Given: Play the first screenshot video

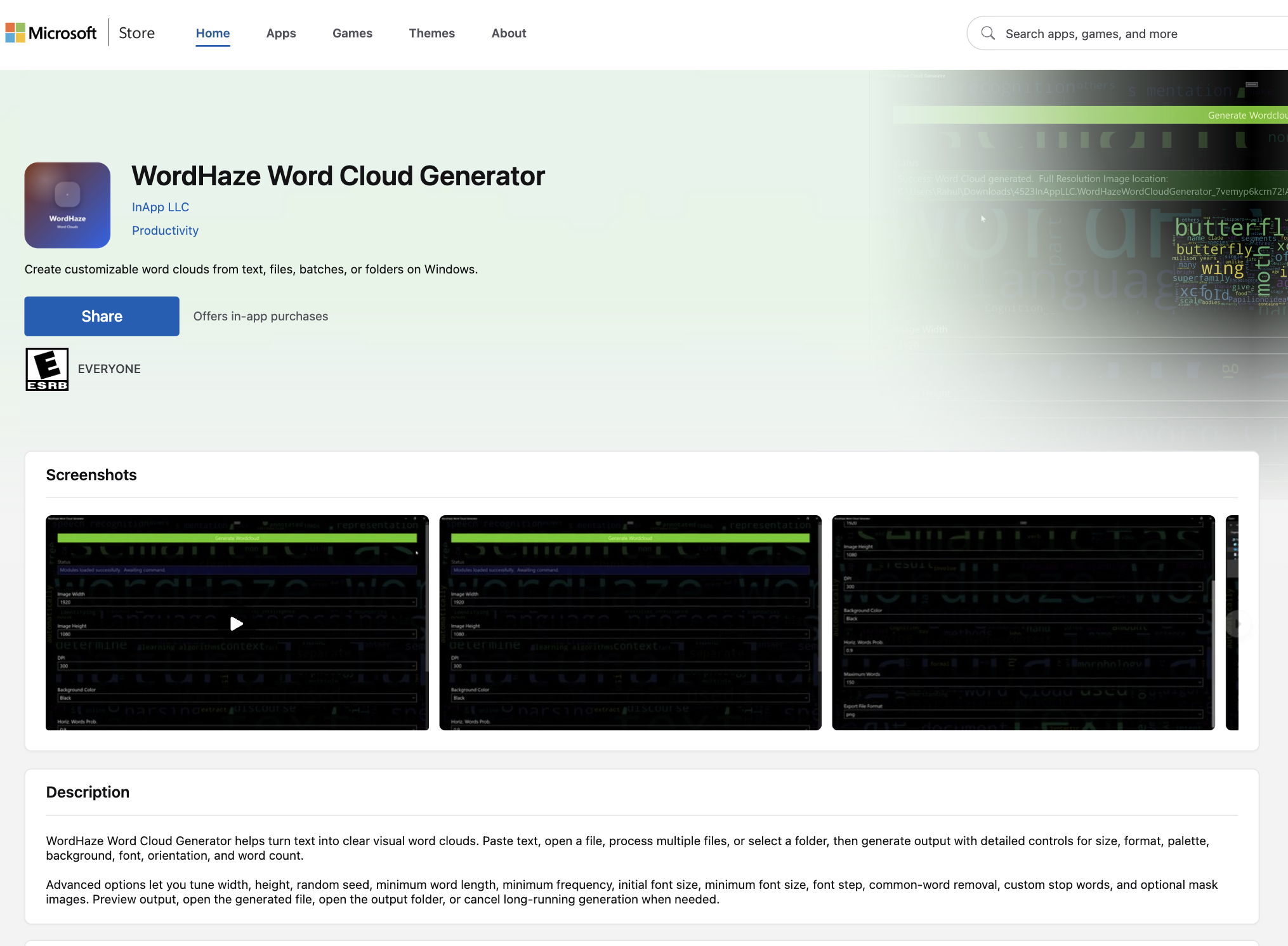Looking at the screenshot, I should click(237, 623).
